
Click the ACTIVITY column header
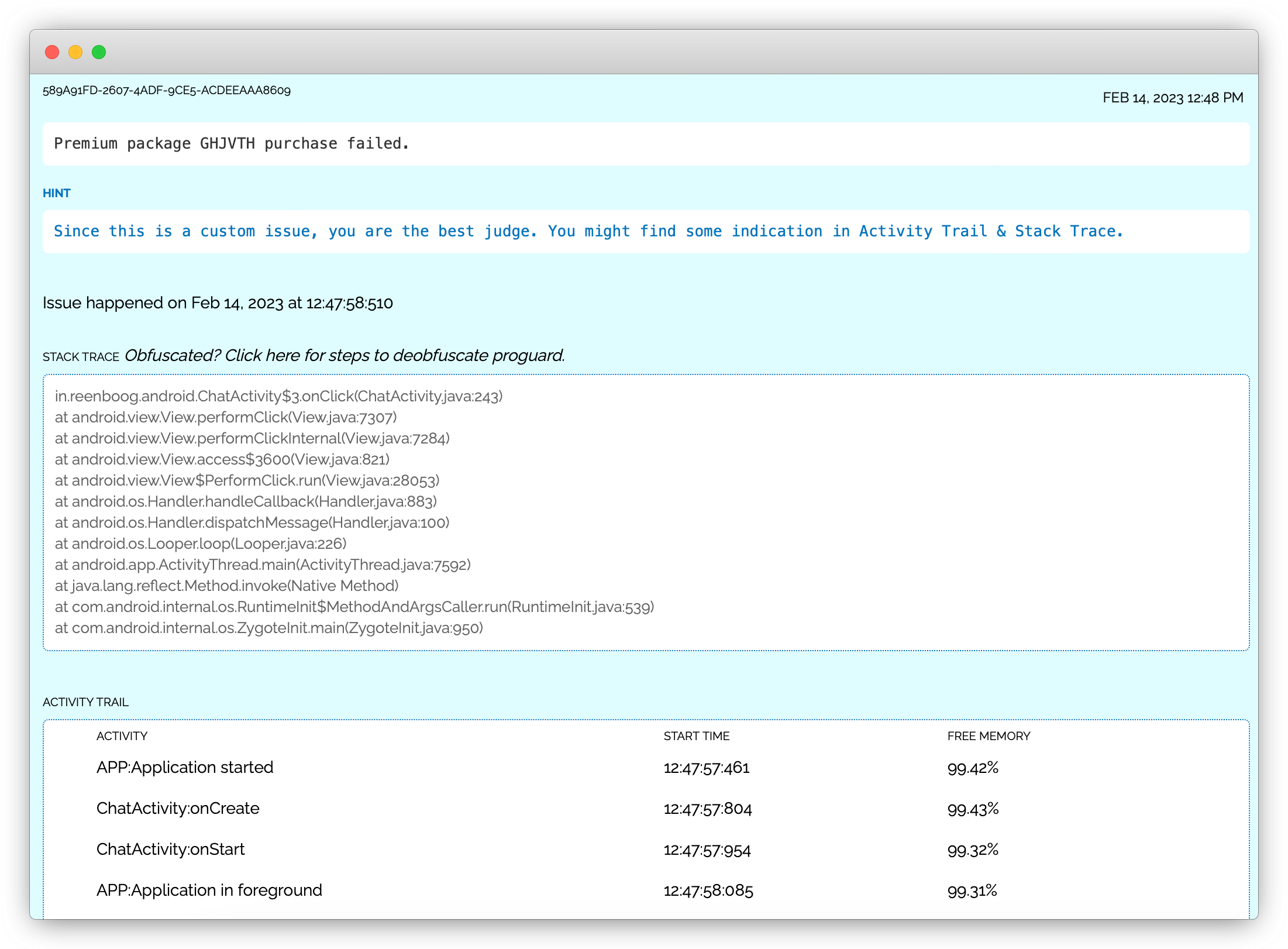(122, 736)
